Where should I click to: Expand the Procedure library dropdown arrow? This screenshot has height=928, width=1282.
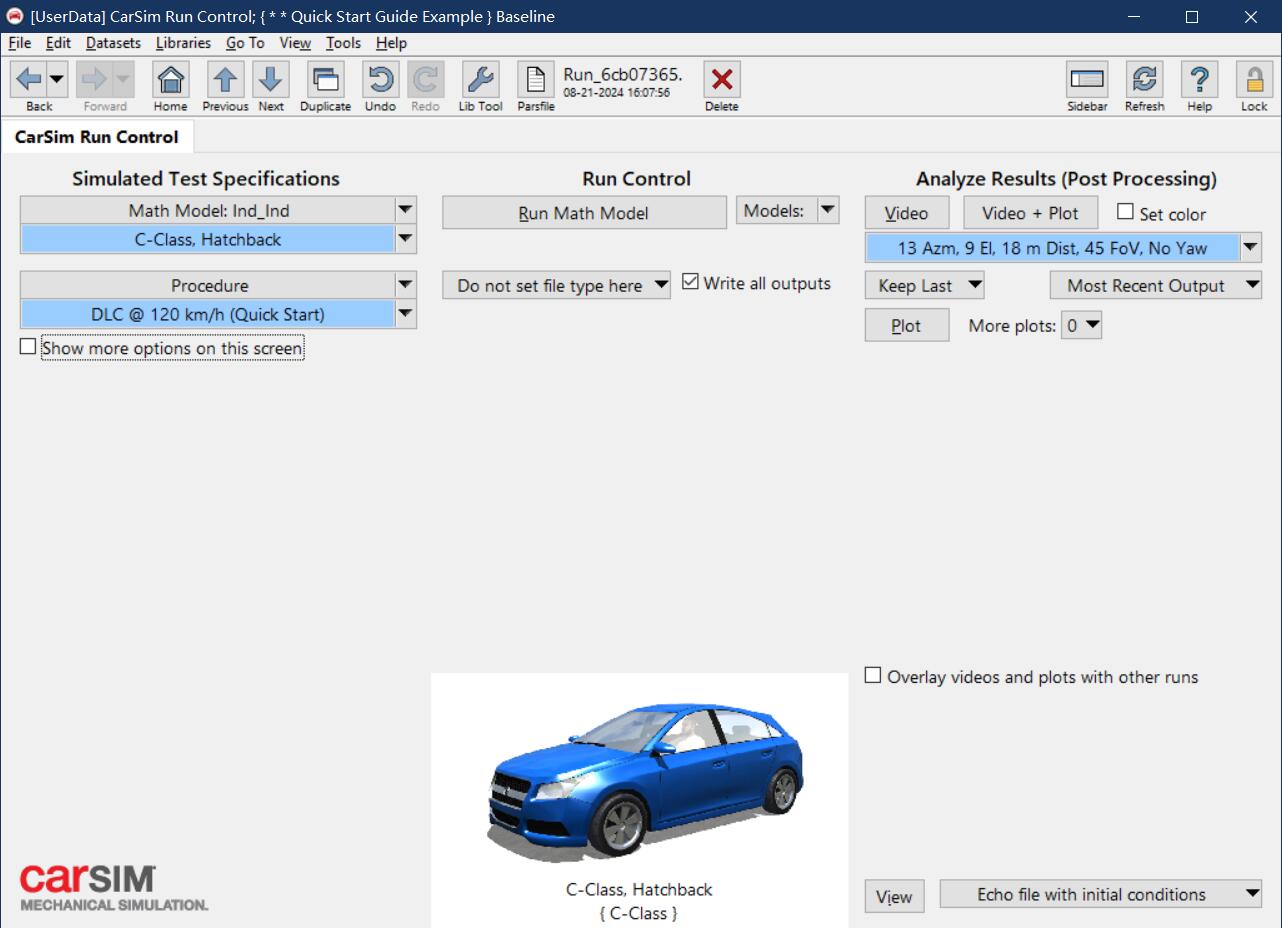[x=405, y=285]
